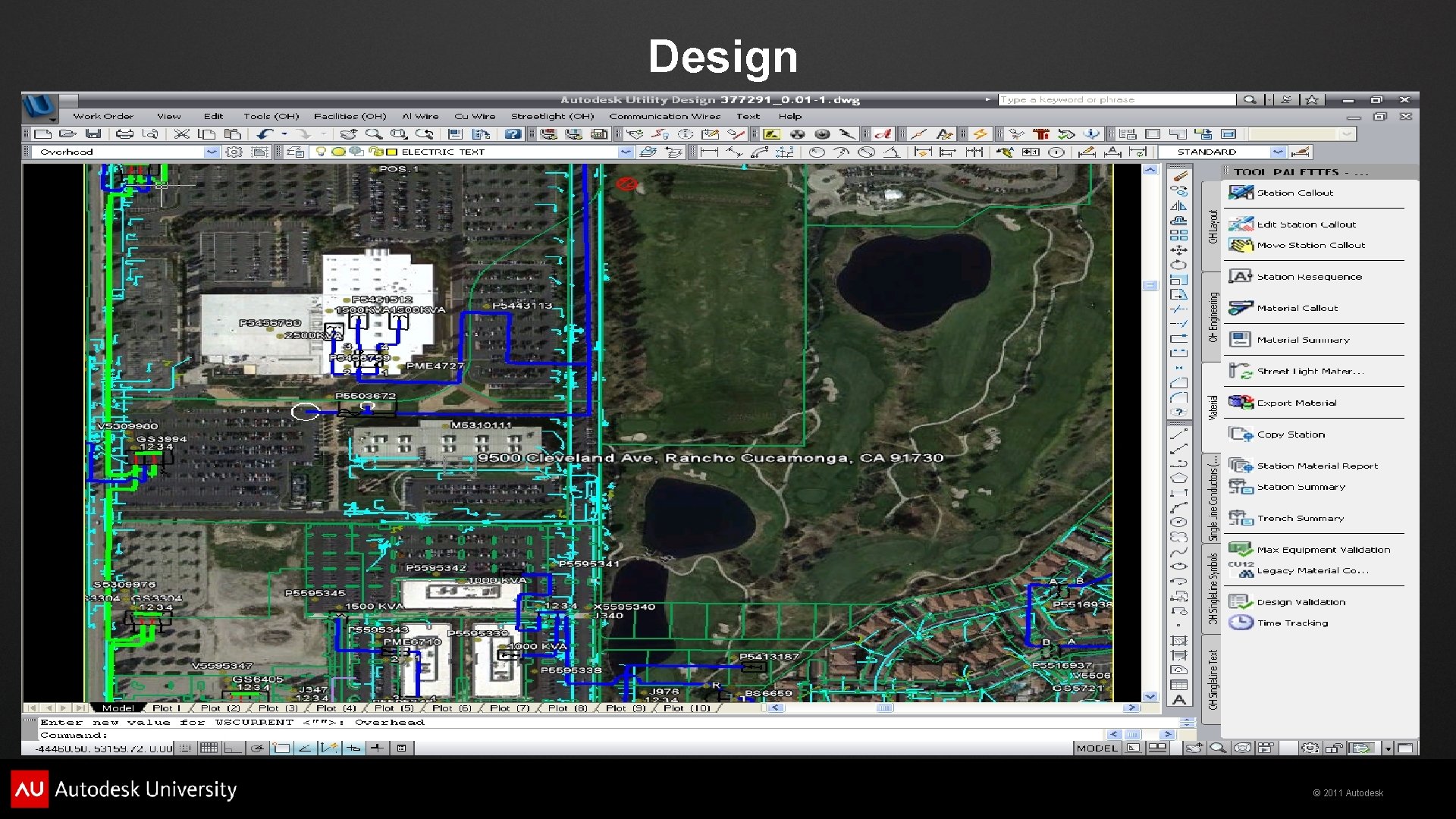Select the Trench Summary tool
Viewport: 1456px width, 819px height.
[1300, 518]
